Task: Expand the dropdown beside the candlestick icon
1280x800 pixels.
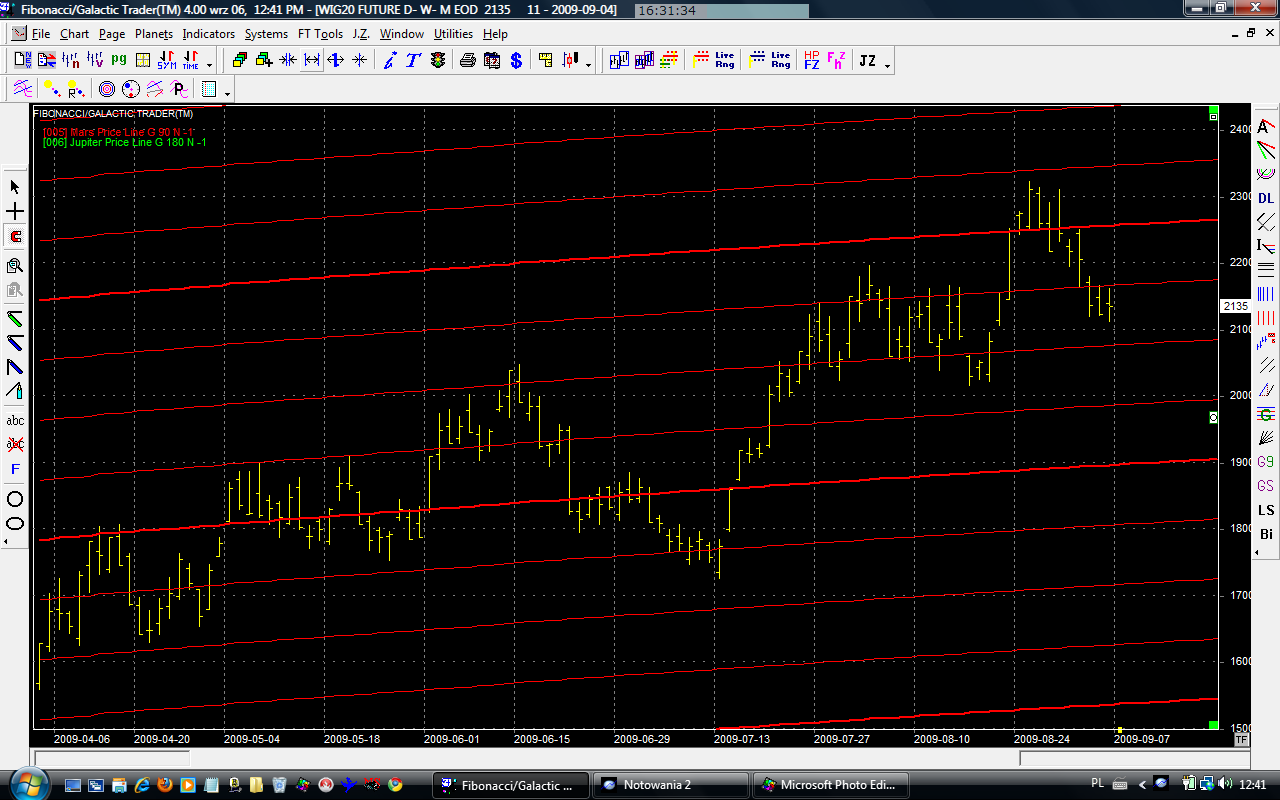Action: coord(588,65)
